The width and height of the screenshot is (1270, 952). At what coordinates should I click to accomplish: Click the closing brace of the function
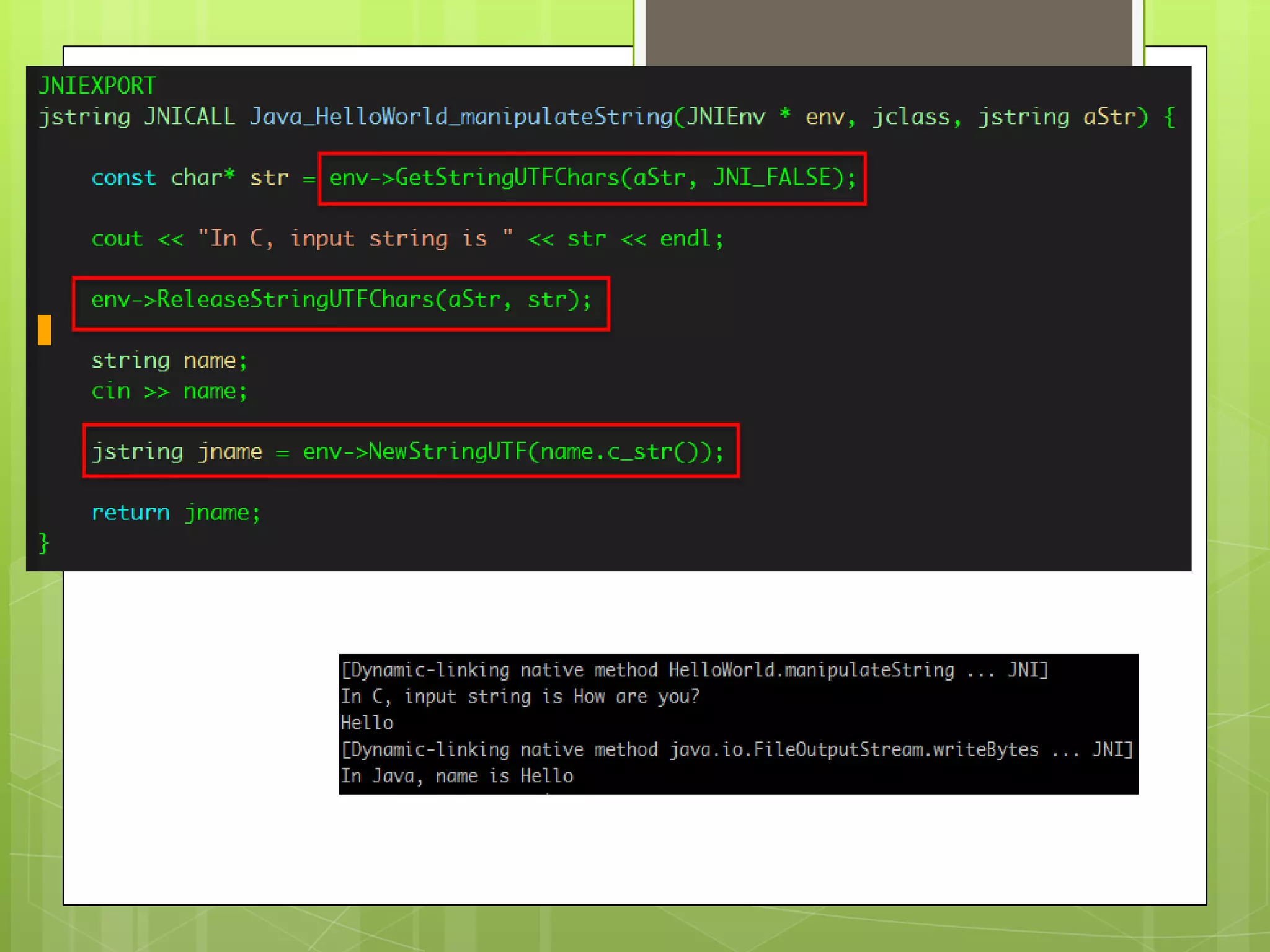pyautogui.click(x=43, y=543)
